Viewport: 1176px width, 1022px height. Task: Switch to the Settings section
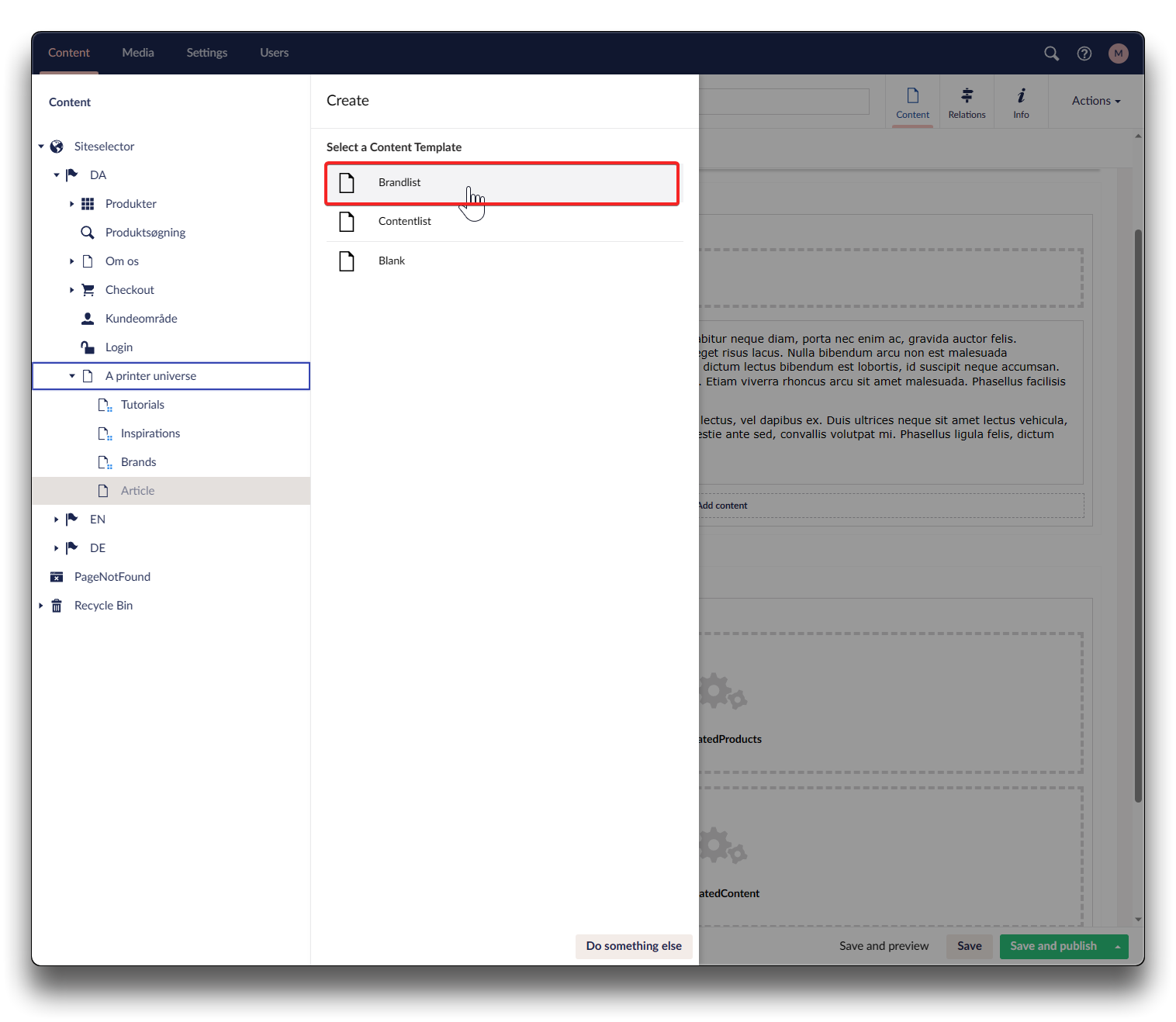206,53
